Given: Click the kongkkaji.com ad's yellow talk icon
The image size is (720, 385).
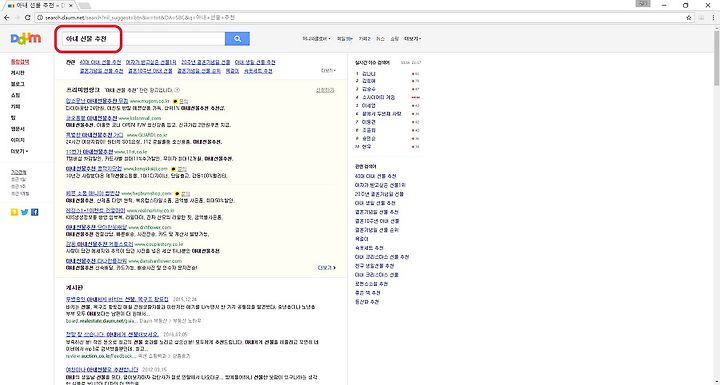Looking at the screenshot, I should [x=173, y=169].
